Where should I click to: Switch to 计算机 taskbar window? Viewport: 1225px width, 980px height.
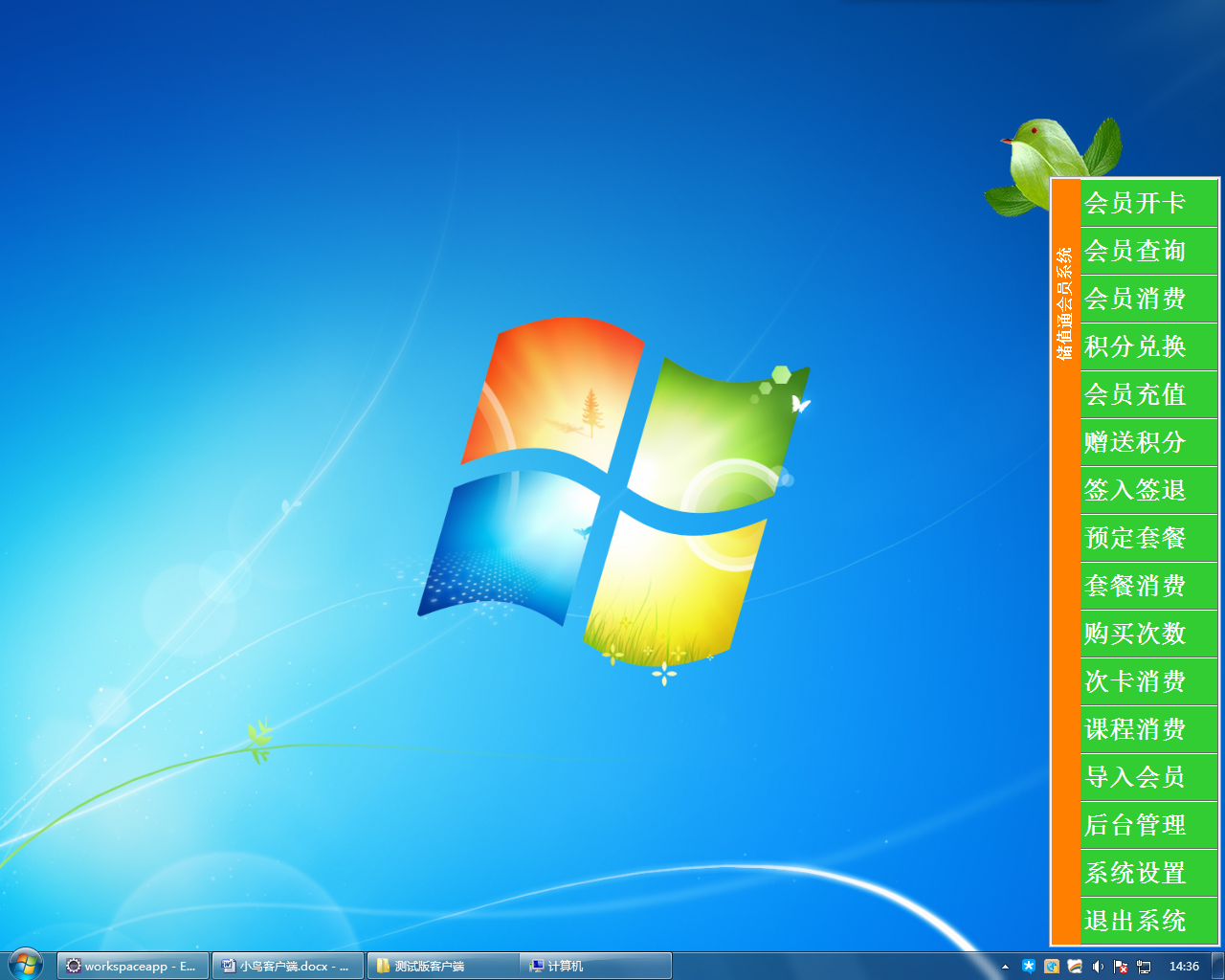click(595, 966)
